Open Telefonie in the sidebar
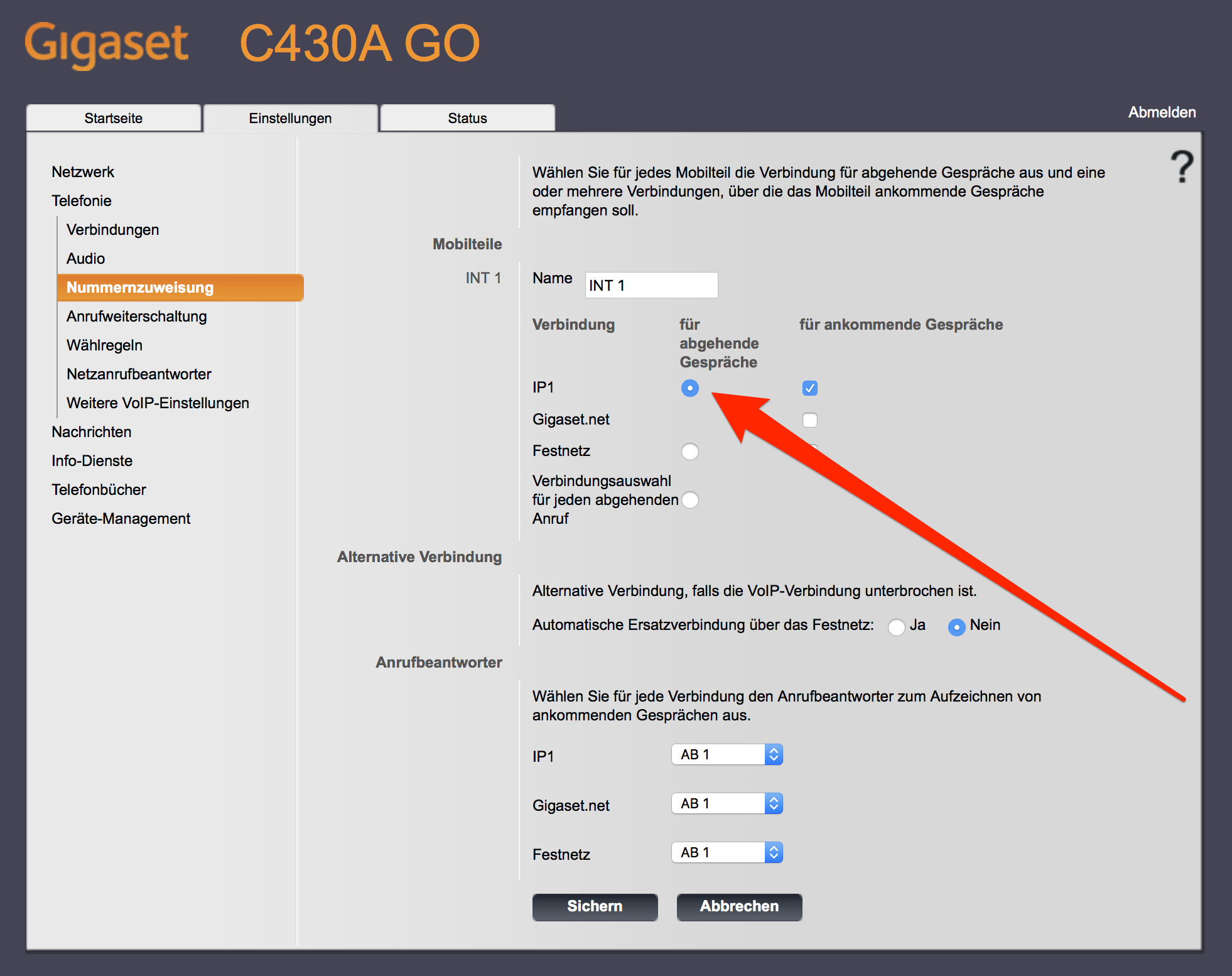The height and width of the screenshot is (976, 1232). pyautogui.click(x=82, y=201)
